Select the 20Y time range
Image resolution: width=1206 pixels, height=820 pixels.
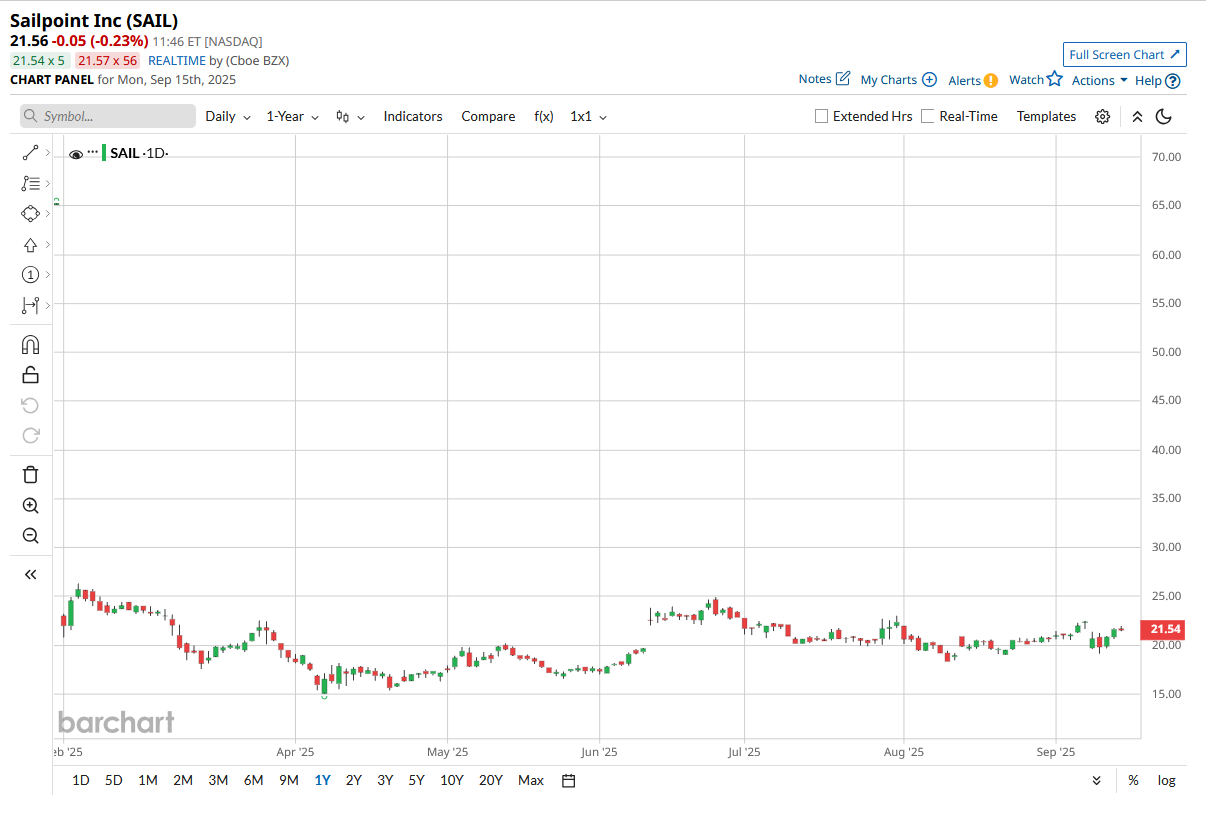tap(491, 780)
